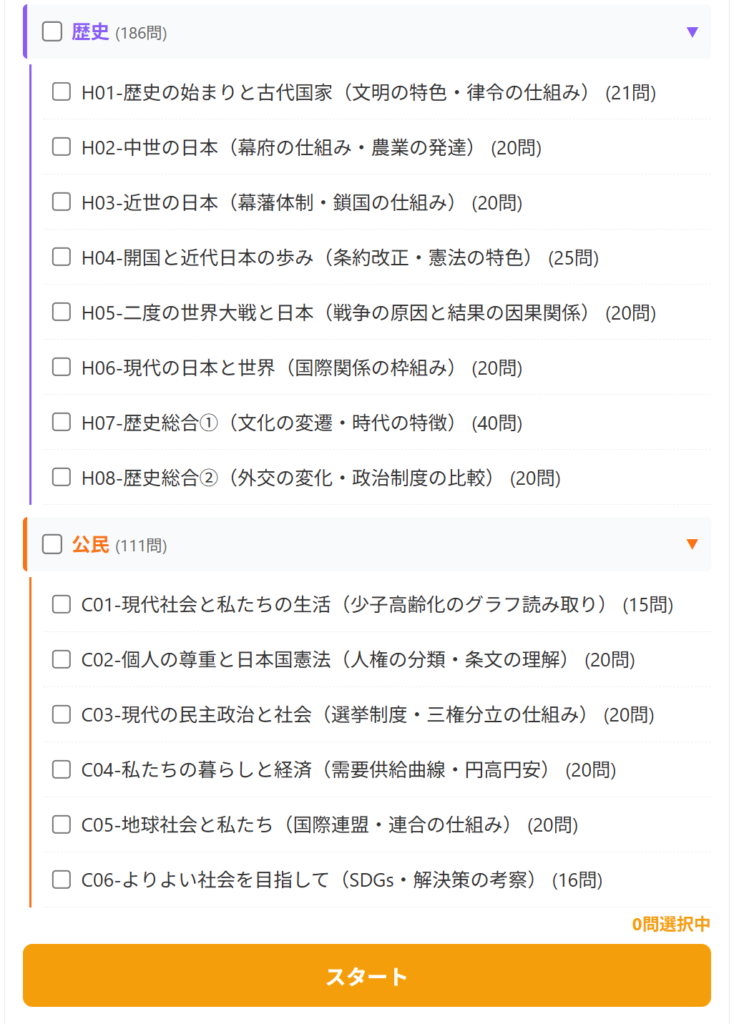Check the C06 よりよい社会を目指して checkbox
739x1024 pixels.
point(61,880)
